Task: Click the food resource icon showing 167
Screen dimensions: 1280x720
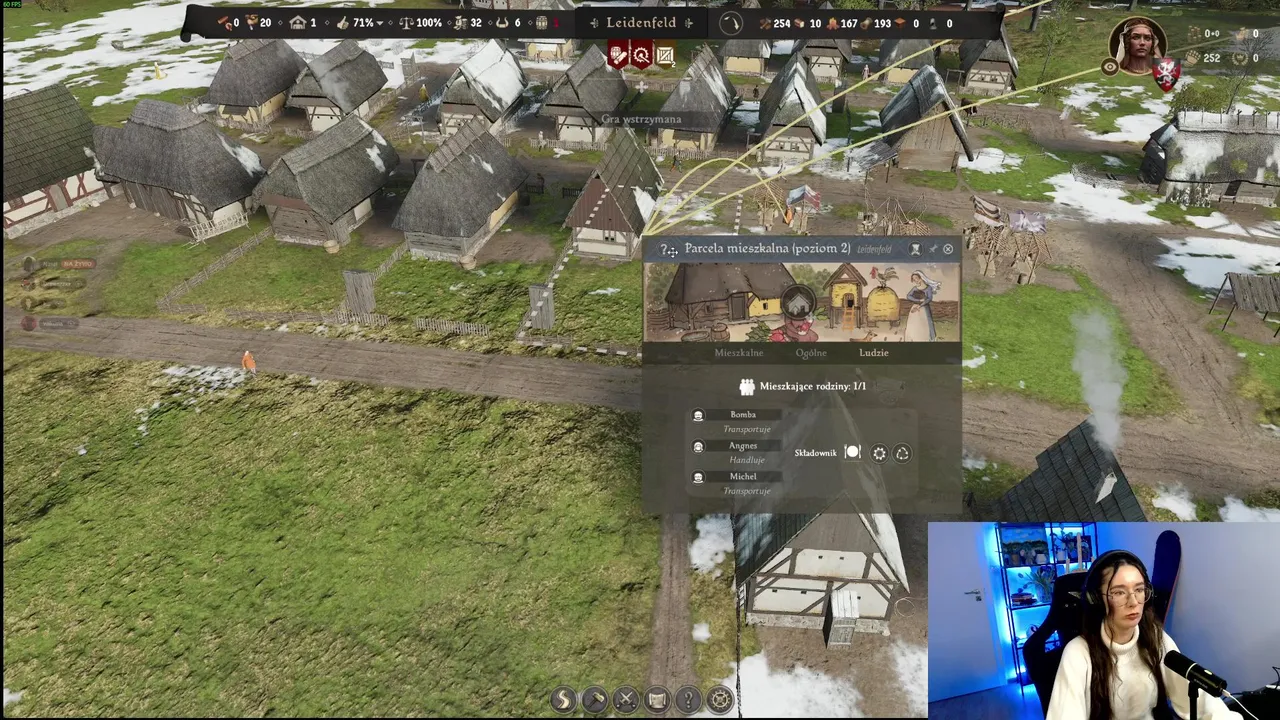Action: pos(832,23)
